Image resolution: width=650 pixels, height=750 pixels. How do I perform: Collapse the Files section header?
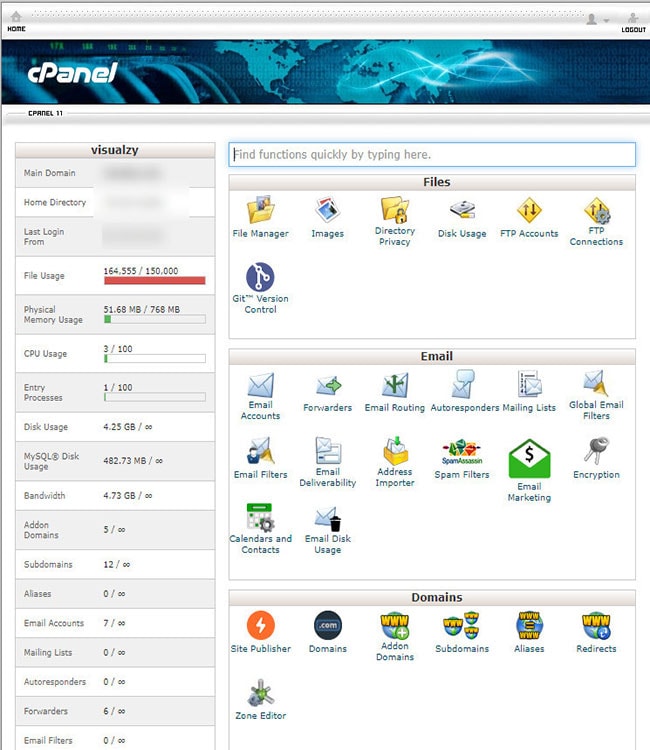tap(432, 182)
